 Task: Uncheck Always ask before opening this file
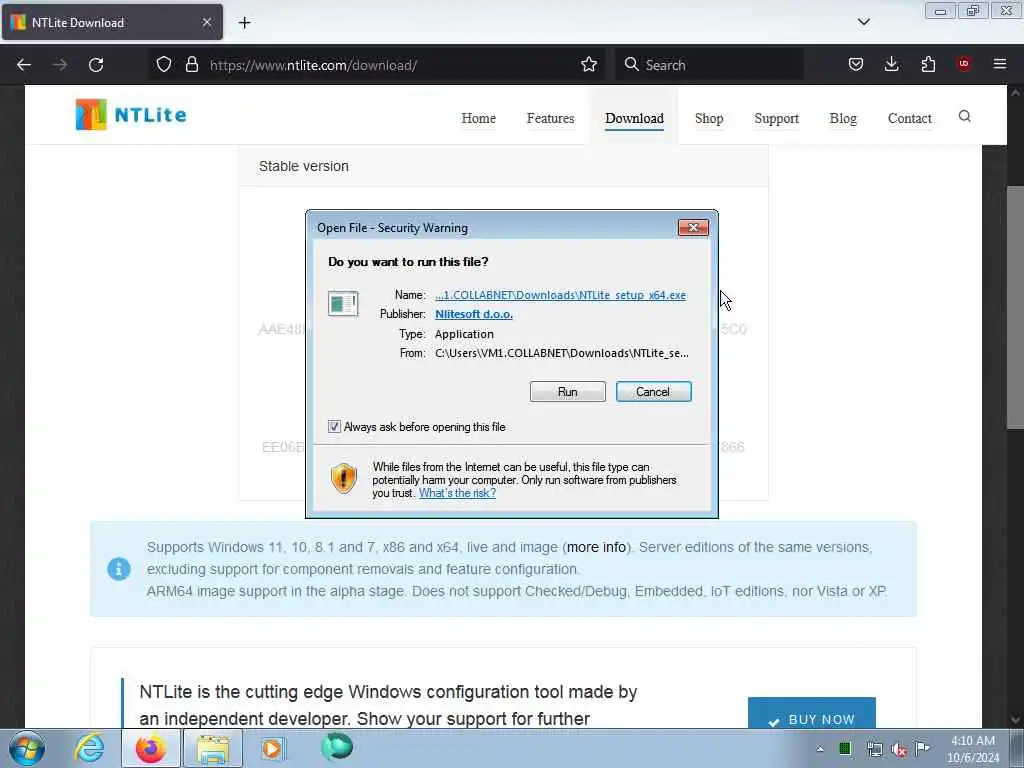point(334,426)
